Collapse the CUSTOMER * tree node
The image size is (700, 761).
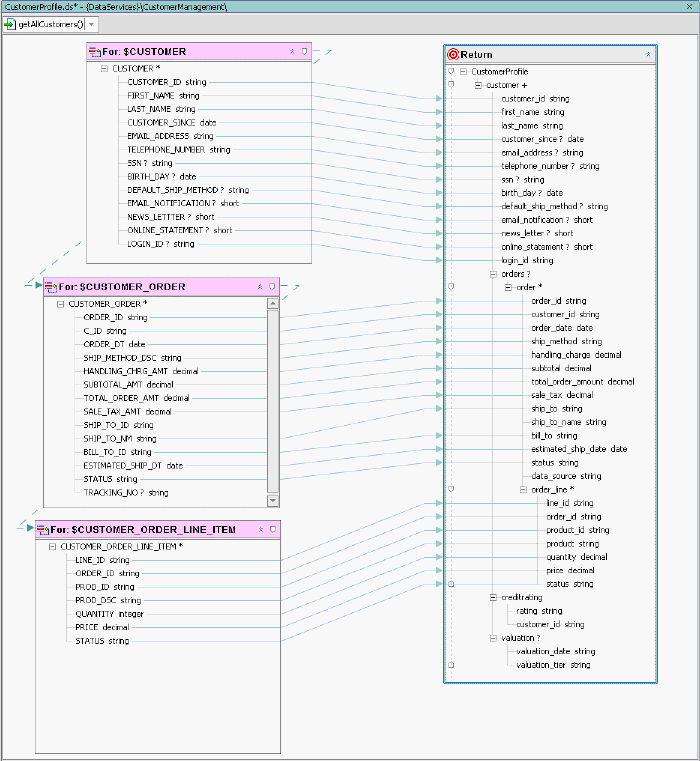click(x=104, y=69)
